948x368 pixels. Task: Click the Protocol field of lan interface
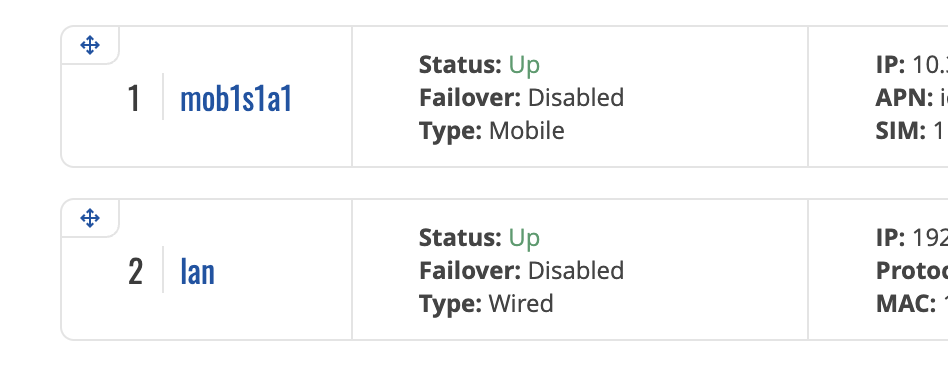pyautogui.click(x=912, y=270)
